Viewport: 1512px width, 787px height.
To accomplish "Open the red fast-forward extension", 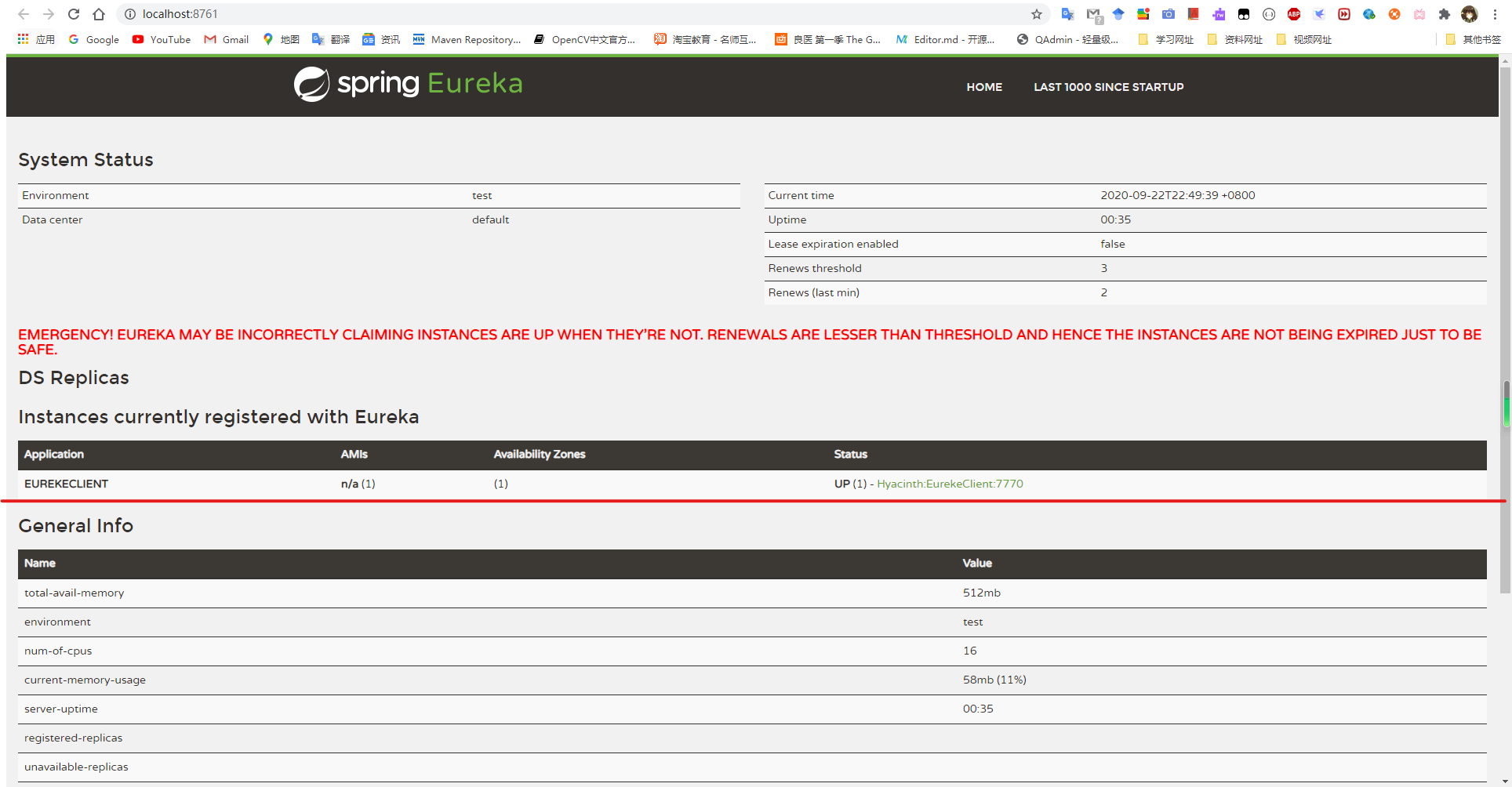I will (1344, 14).
